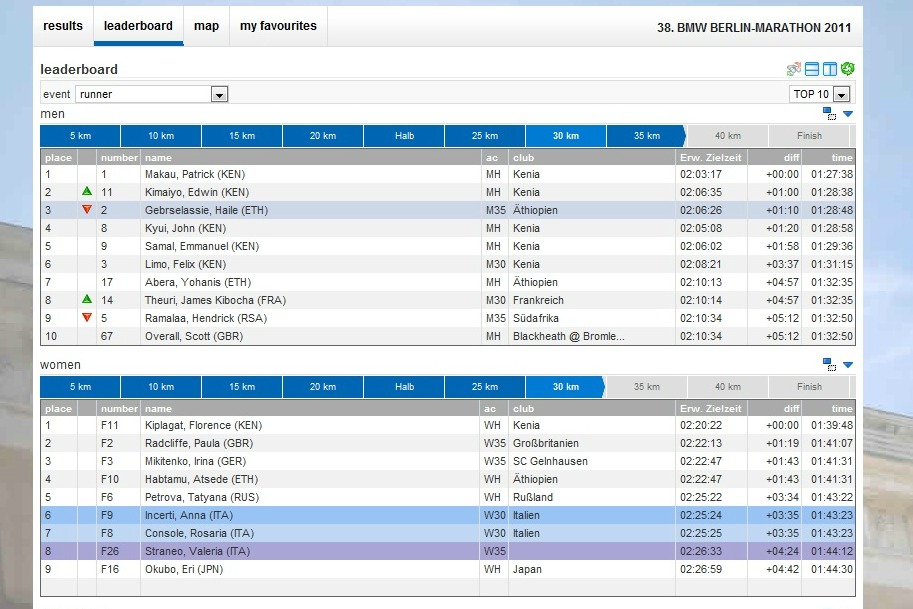Select women's 15 km split
This screenshot has height=609, width=913.
pos(242,387)
